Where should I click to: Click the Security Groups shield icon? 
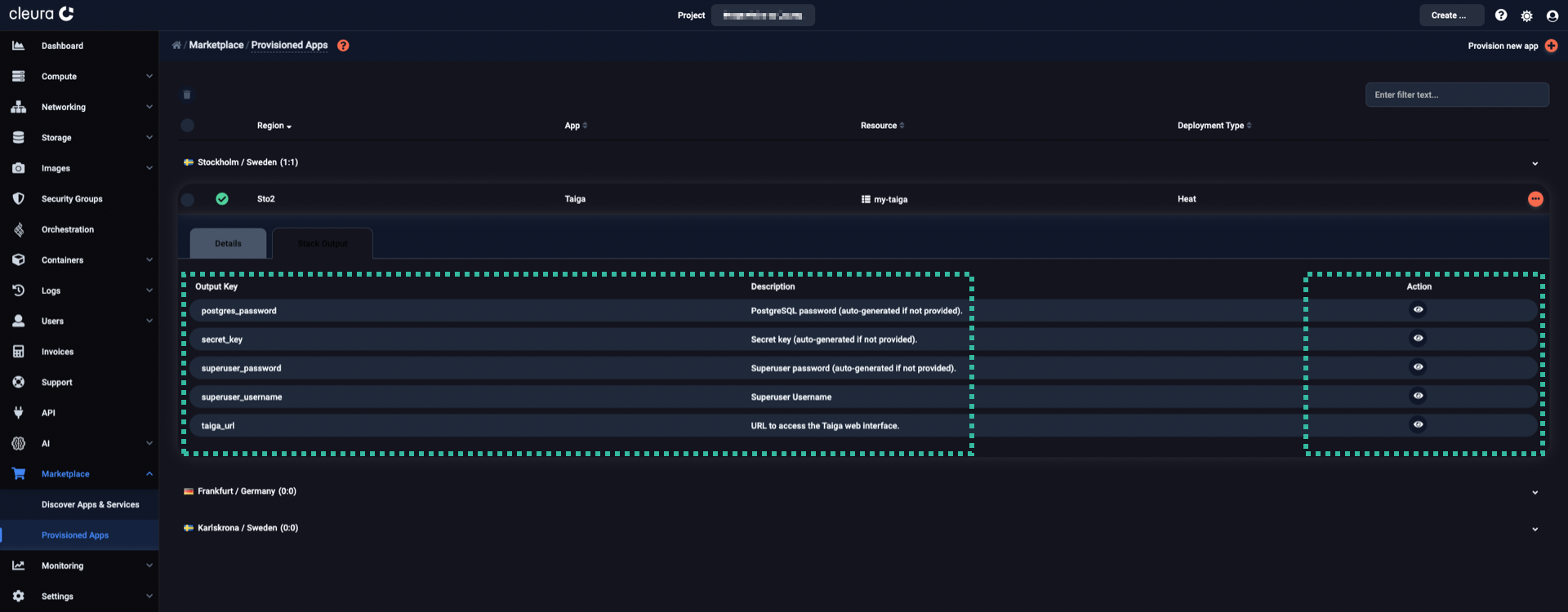[x=18, y=198]
